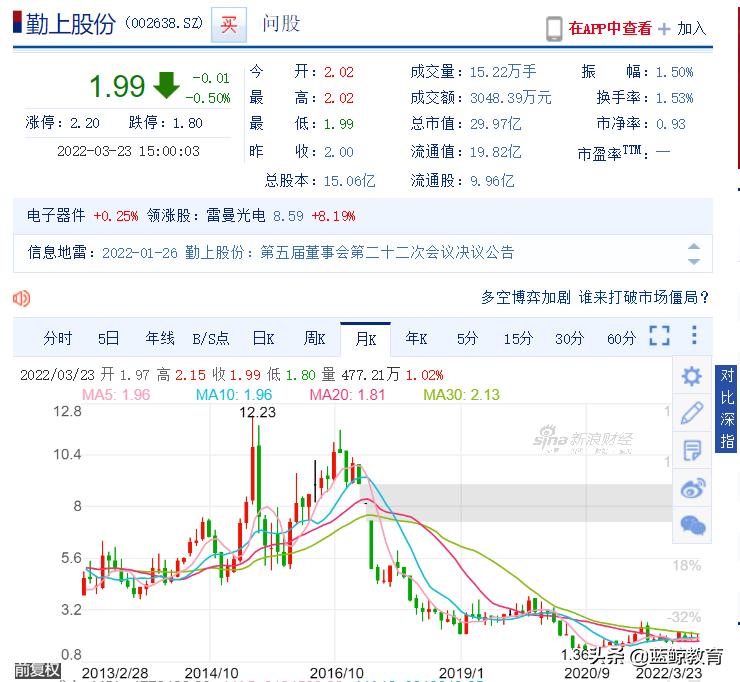This screenshot has height=682, width=740.
Task: Click the 成交量 15.22万手 value
Action: [503, 72]
